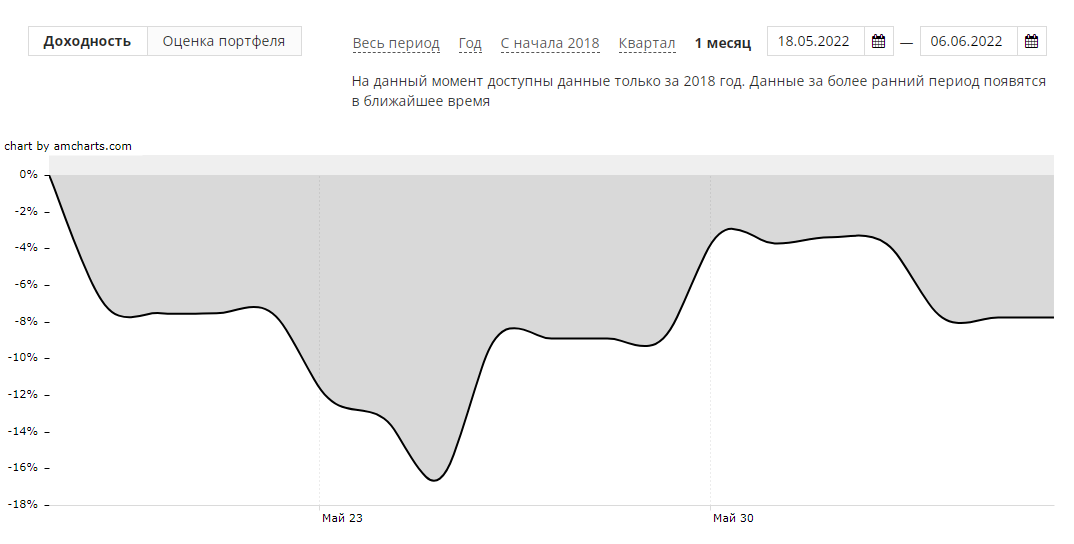1074x544 pixels.
Task: Click the -10% y-axis label
Action: (x=24, y=358)
